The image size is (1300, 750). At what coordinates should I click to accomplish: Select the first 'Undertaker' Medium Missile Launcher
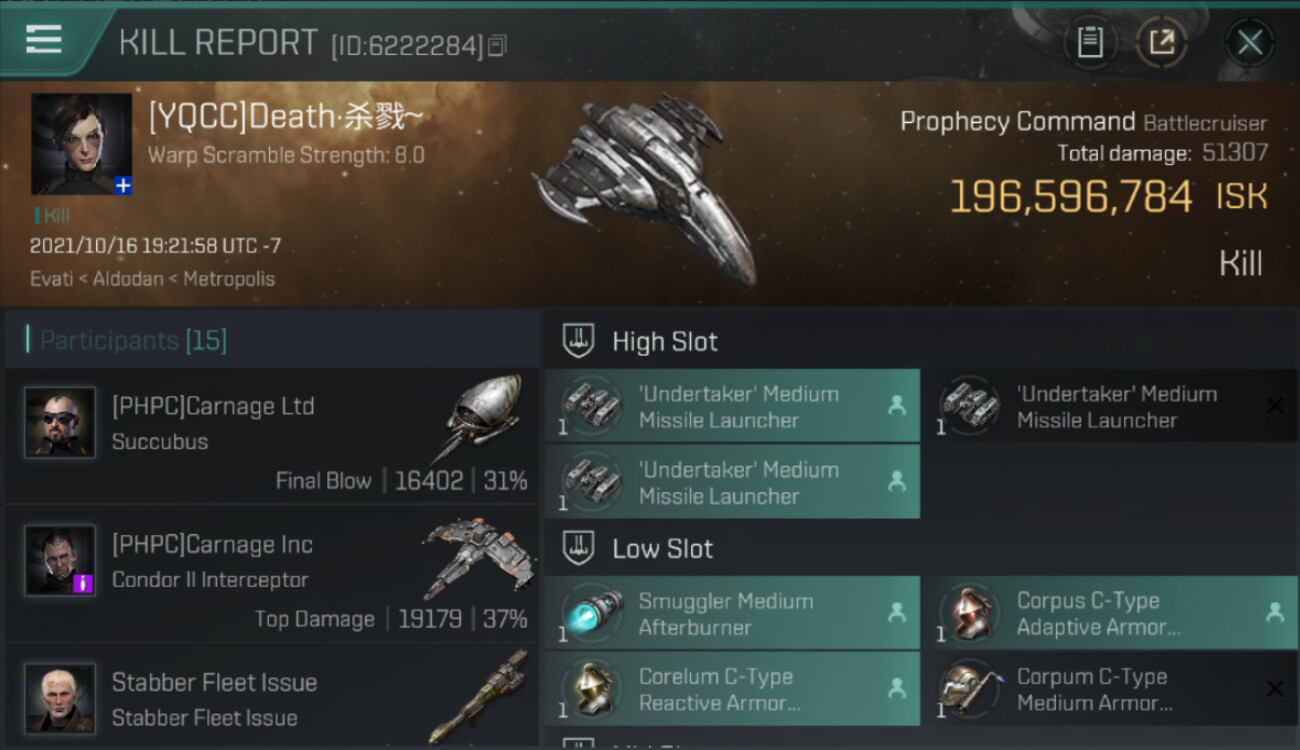(732, 406)
